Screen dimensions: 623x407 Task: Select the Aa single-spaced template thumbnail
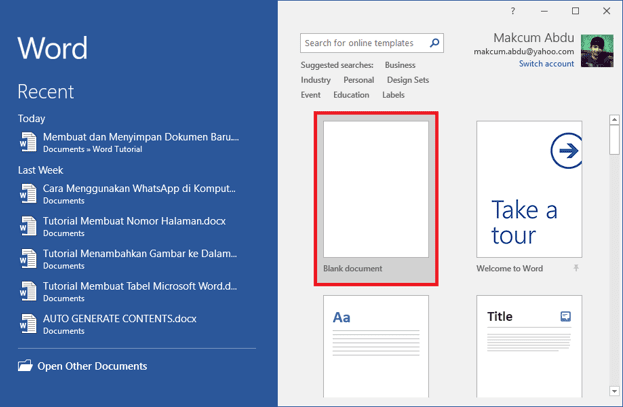click(376, 346)
